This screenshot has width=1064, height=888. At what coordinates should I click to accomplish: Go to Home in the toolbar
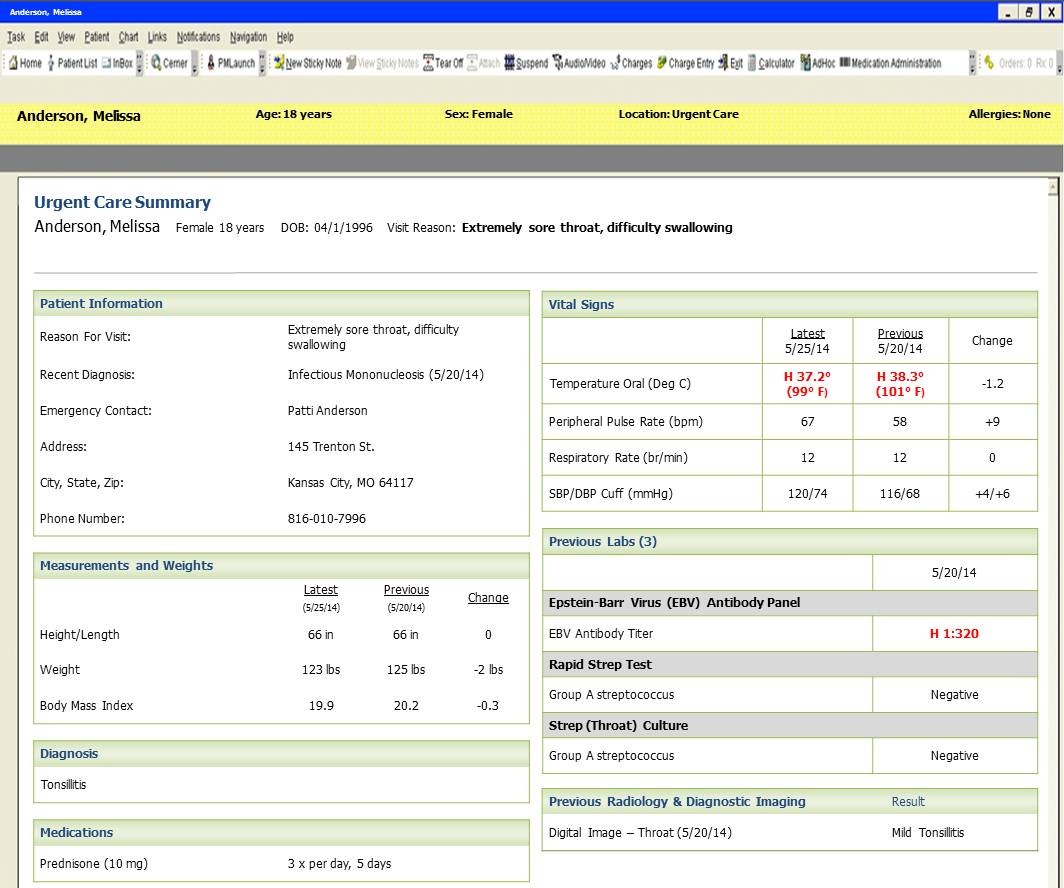(25, 63)
